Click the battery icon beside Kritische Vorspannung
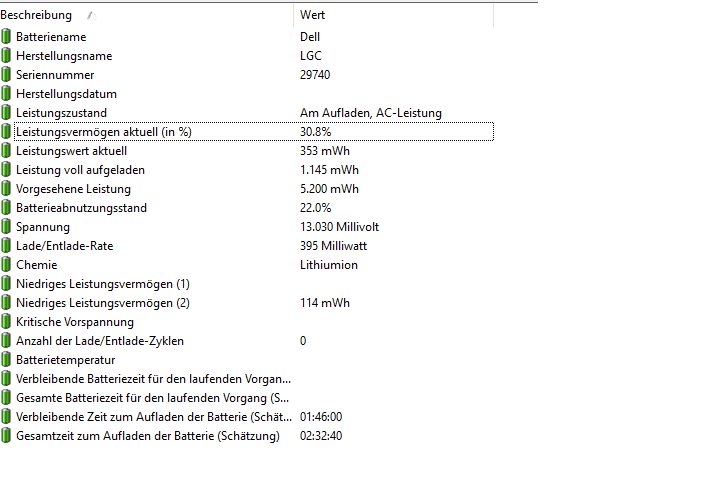 pos(6,321)
